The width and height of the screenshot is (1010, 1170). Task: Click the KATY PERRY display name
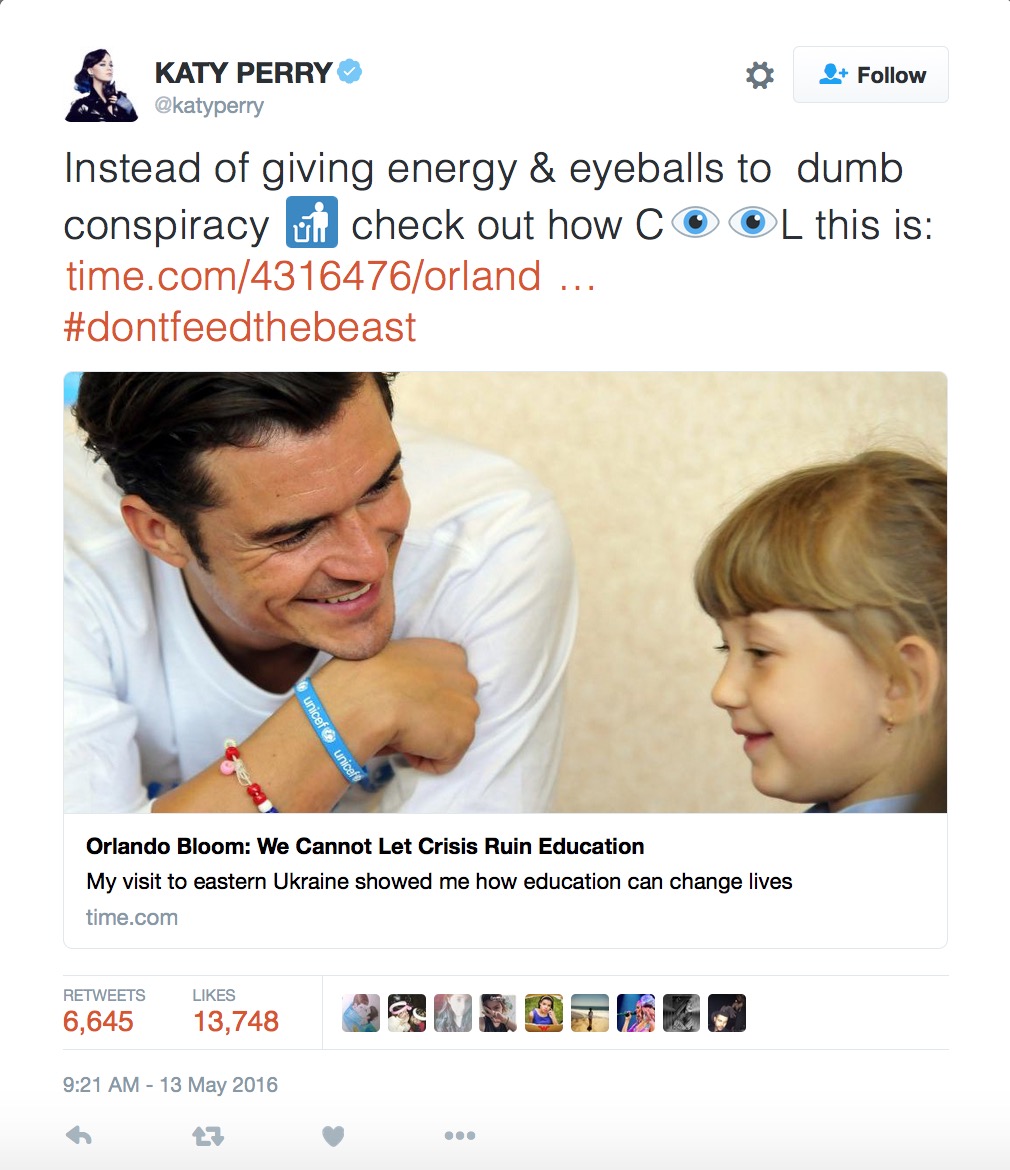click(244, 72)
